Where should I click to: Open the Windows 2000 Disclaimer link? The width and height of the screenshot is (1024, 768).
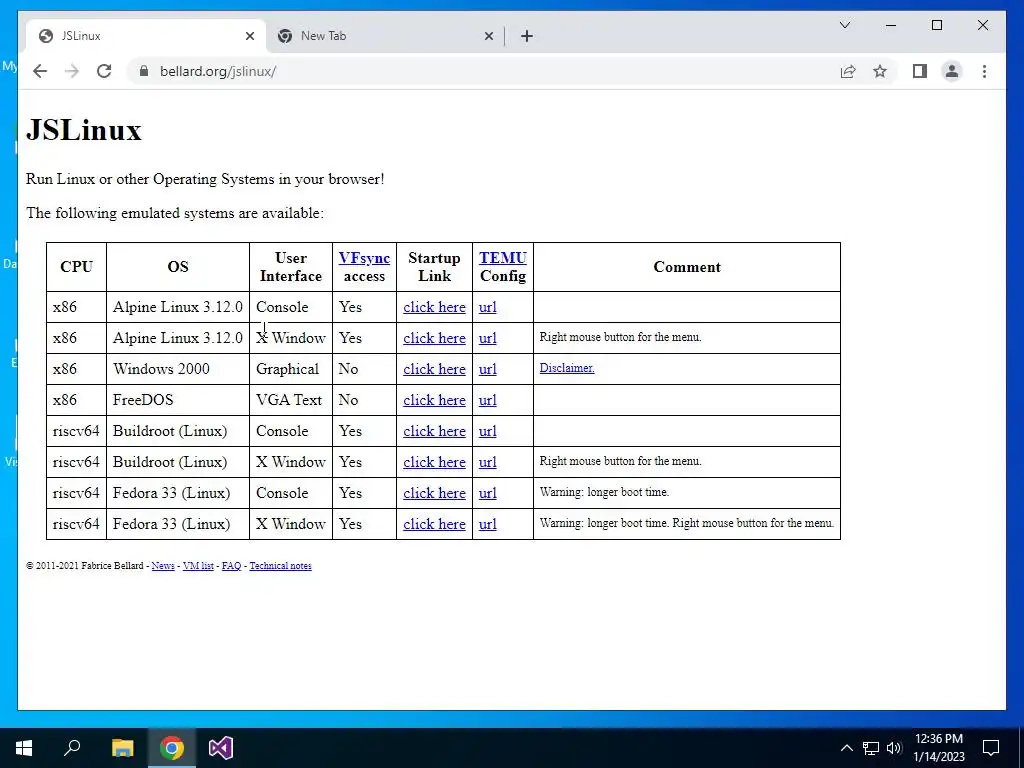[x=567, y=368]
